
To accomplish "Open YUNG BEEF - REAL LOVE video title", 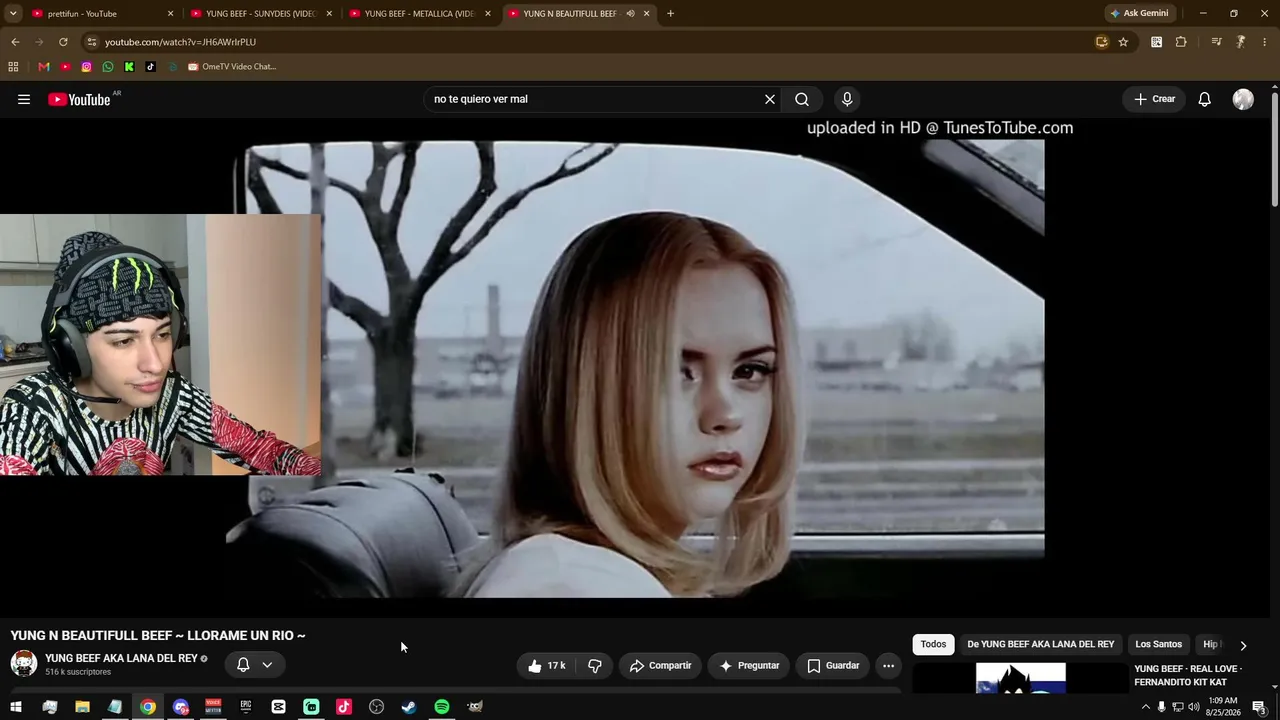I will [1188, 675].
